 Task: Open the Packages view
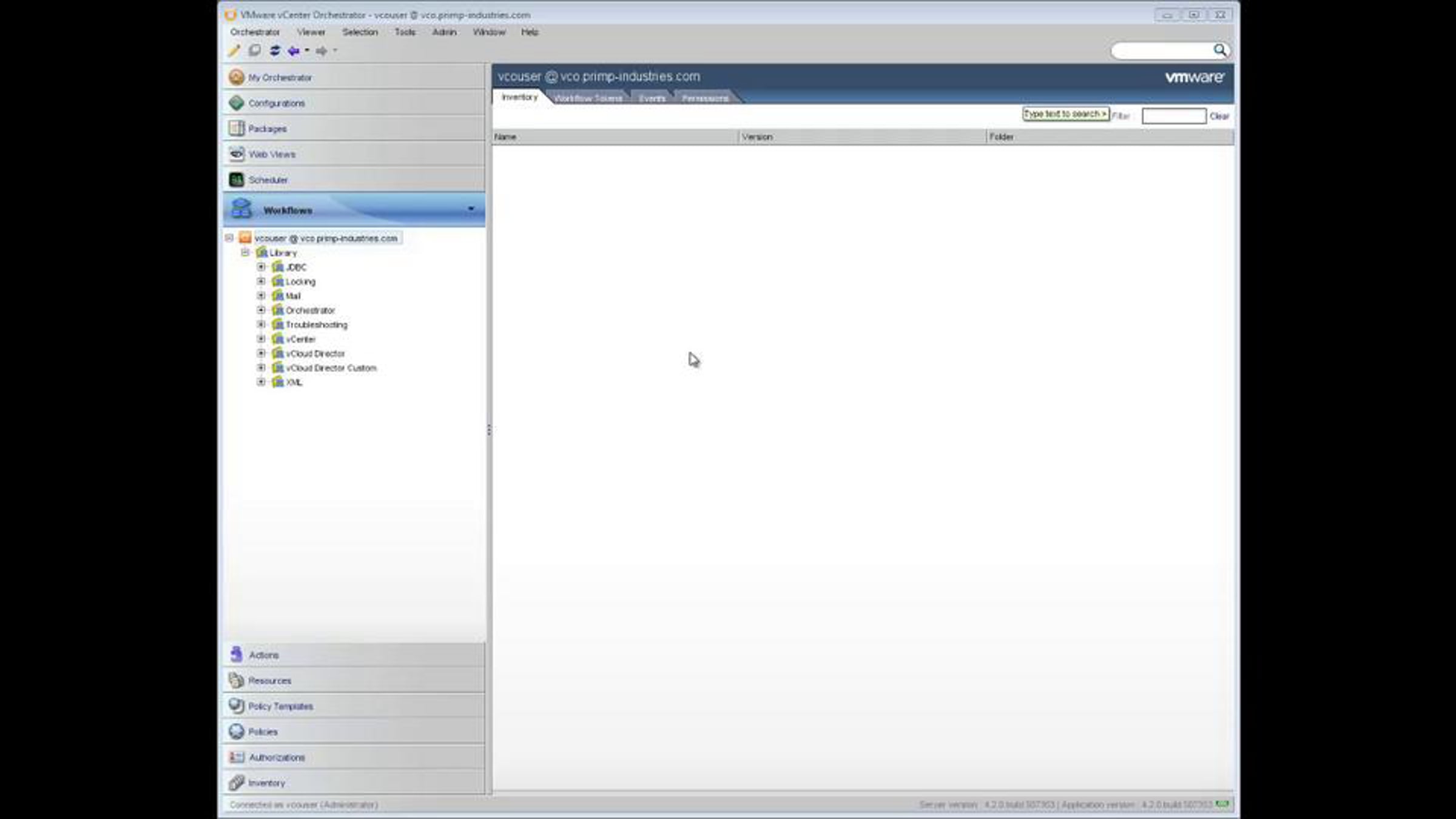[354, 129]
